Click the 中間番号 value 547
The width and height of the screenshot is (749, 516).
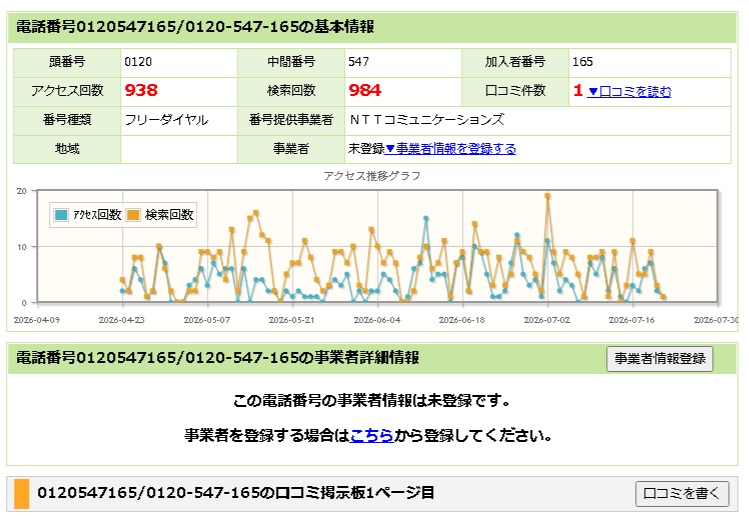click(x=358, y=62)
